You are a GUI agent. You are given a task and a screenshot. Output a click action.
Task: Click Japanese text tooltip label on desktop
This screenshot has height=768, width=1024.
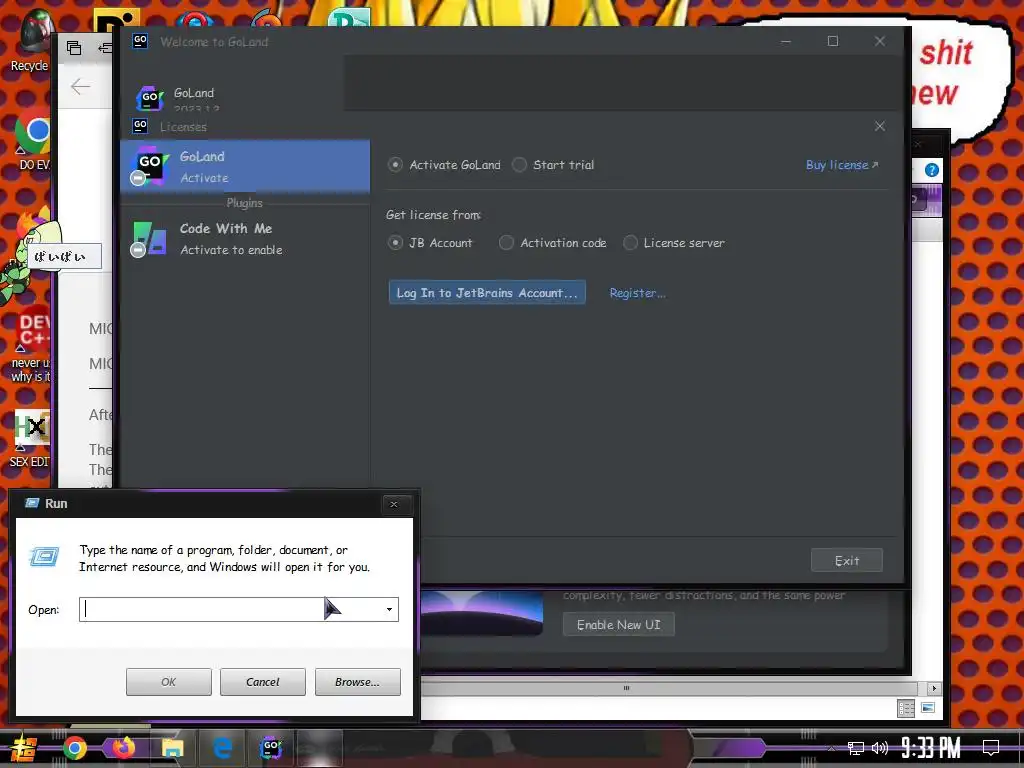[62, 256]
